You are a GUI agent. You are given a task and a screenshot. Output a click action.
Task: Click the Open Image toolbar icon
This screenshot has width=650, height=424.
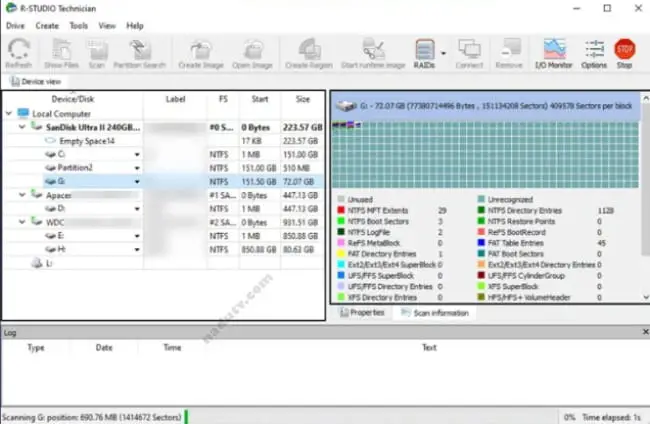click(x=252, y=53)
